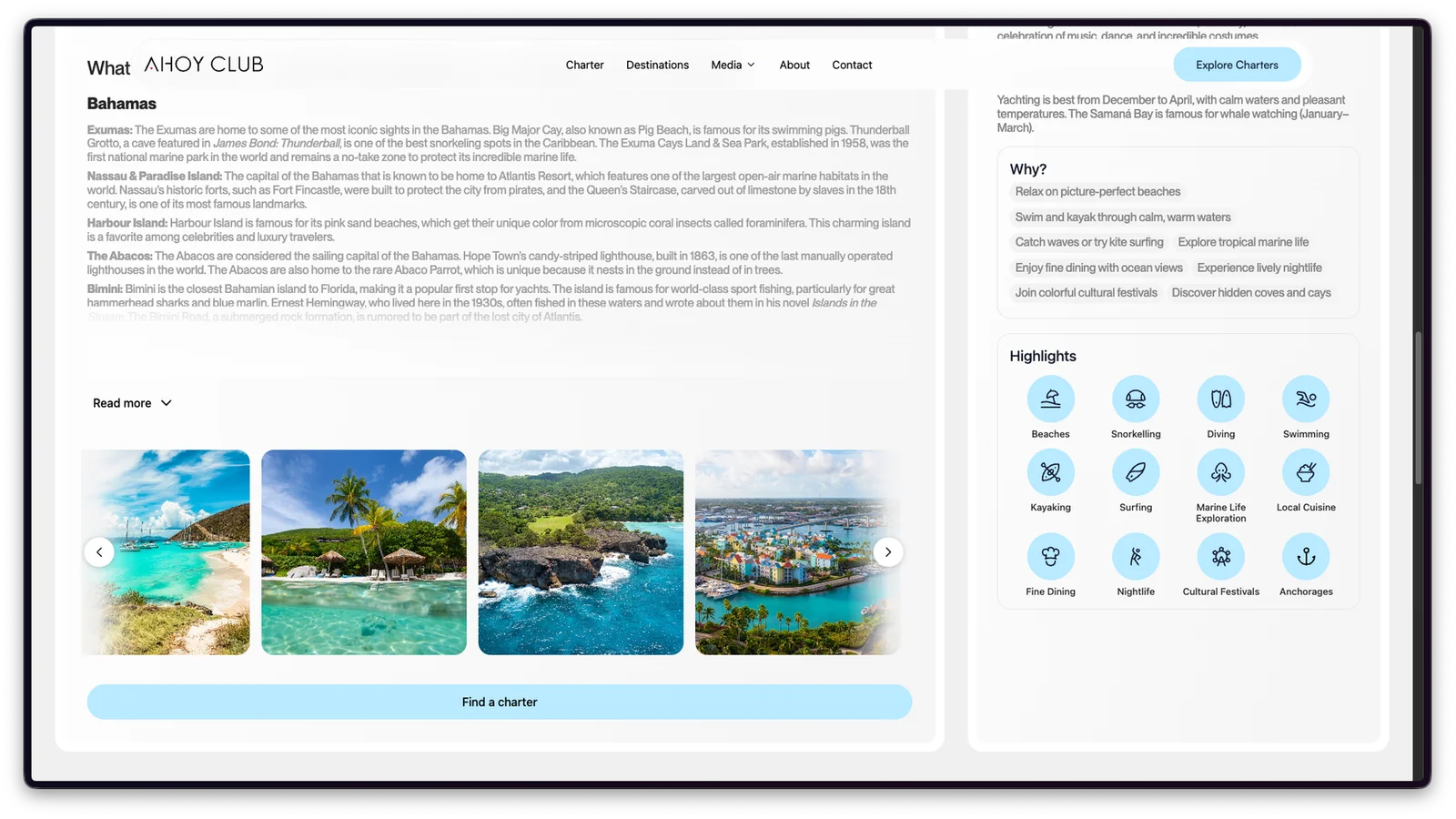Select the Nightlife dancer icon
The width and height of the screenshot is (1456, 819).
(1136, 556)
